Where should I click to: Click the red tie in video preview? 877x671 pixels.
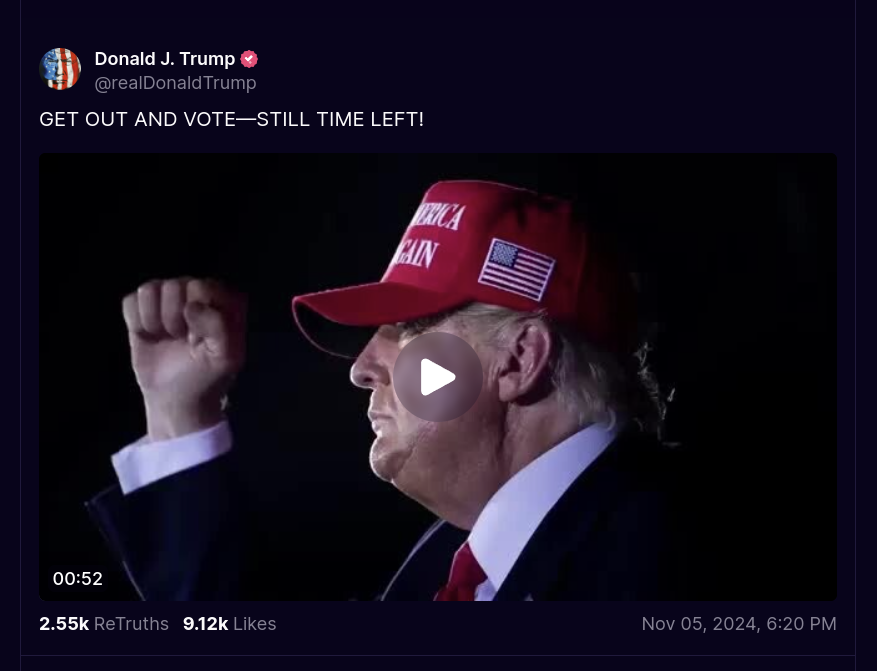point(463,573)
